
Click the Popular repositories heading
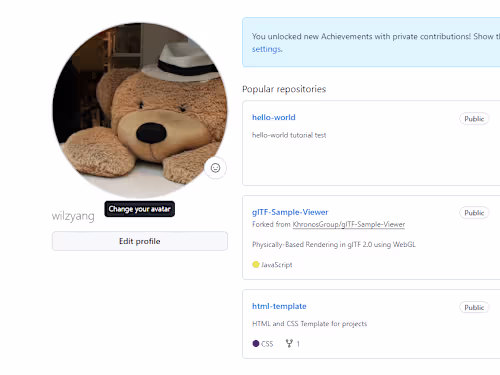(x=284, y=89)
